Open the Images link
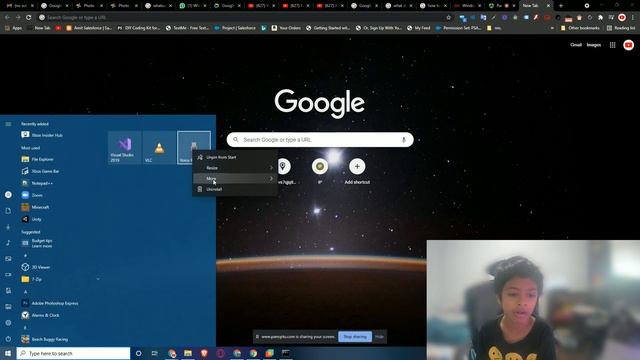 click(594, 45)
